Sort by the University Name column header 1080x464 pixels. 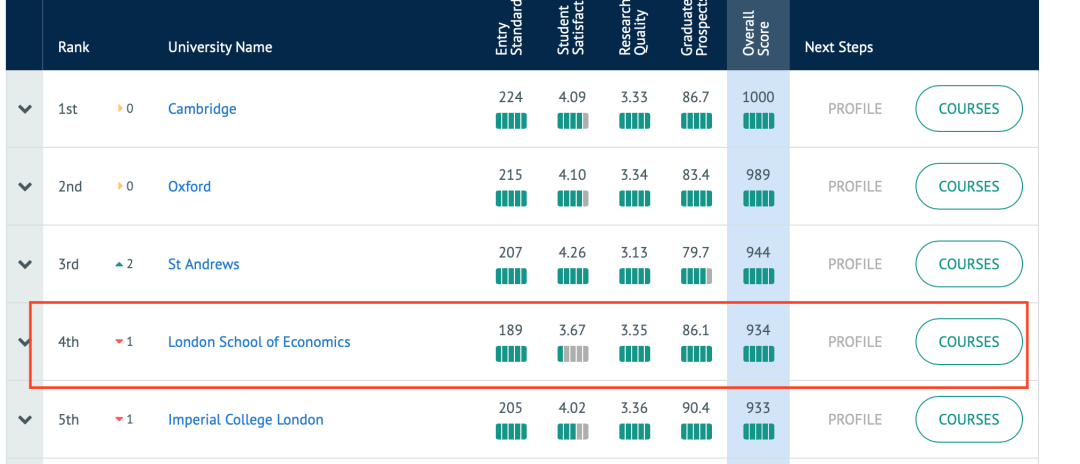(x=220, y=48)
